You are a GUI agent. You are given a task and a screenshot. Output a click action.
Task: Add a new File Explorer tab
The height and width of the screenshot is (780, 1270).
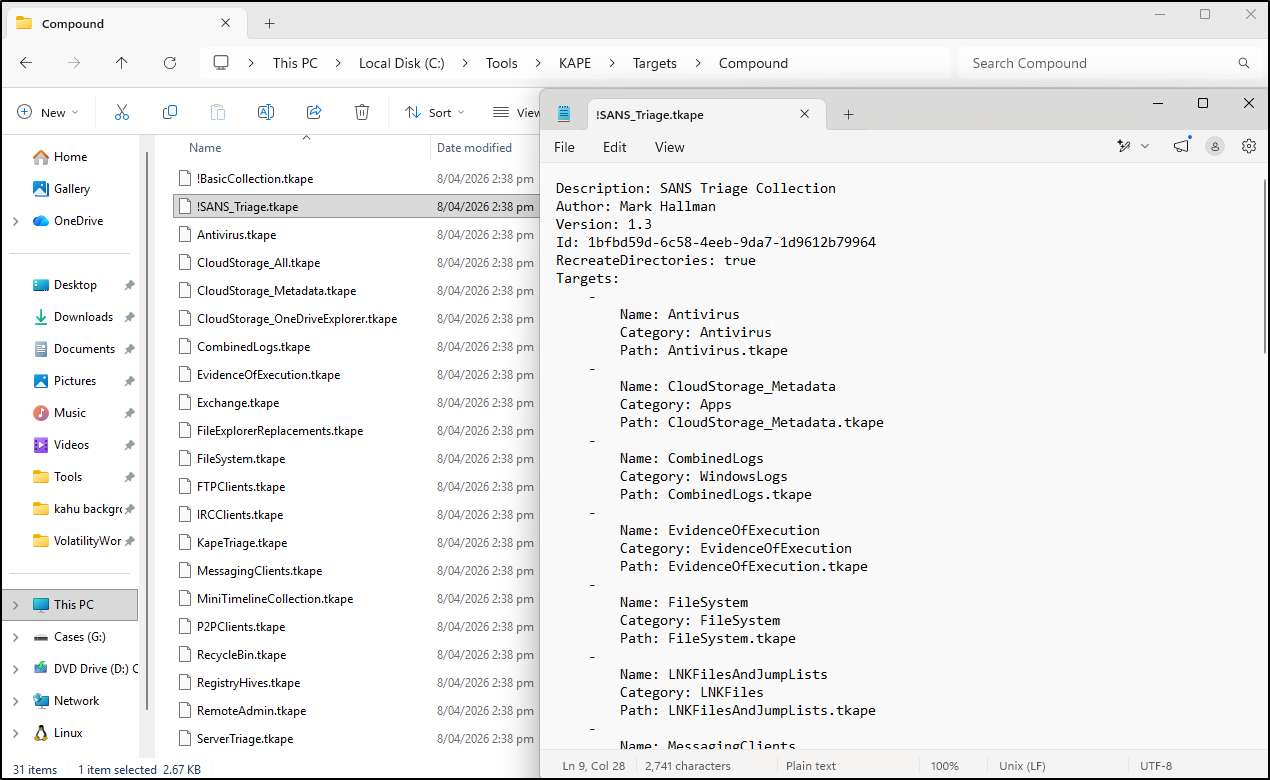(269, 23)
